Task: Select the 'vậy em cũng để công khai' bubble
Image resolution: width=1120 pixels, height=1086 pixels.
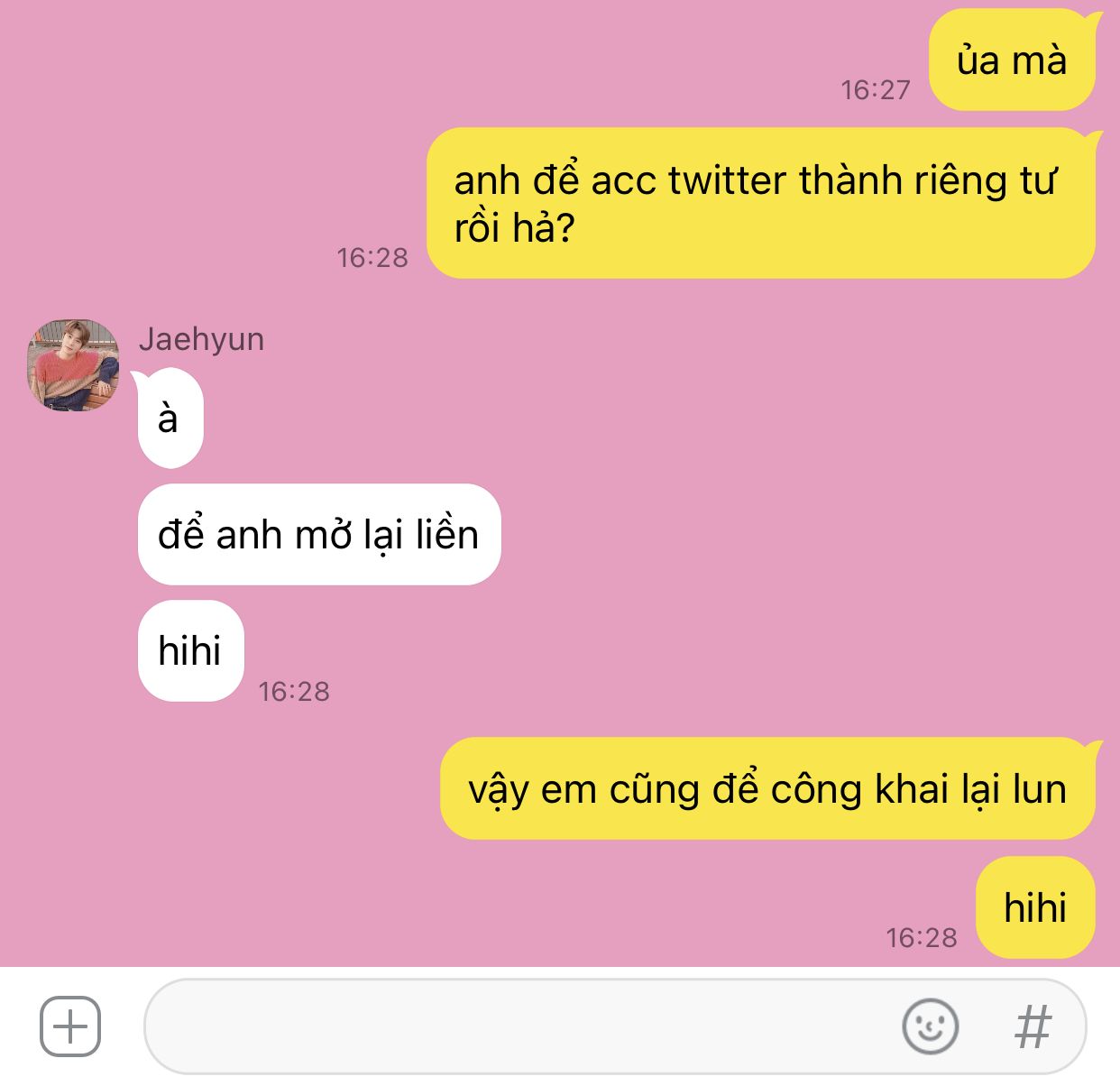Action: click(x=767, y=788)
